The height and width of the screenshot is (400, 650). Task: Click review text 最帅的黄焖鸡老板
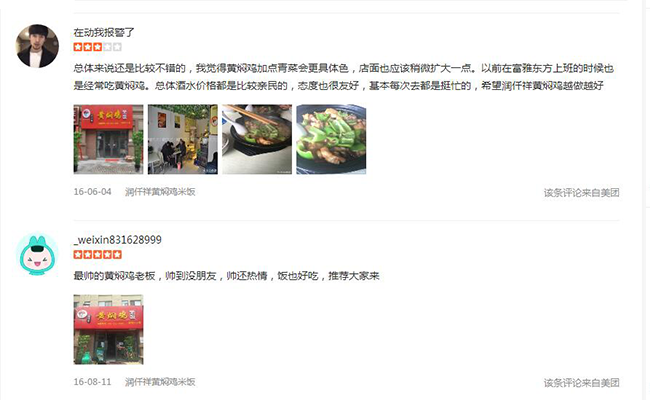114,276
